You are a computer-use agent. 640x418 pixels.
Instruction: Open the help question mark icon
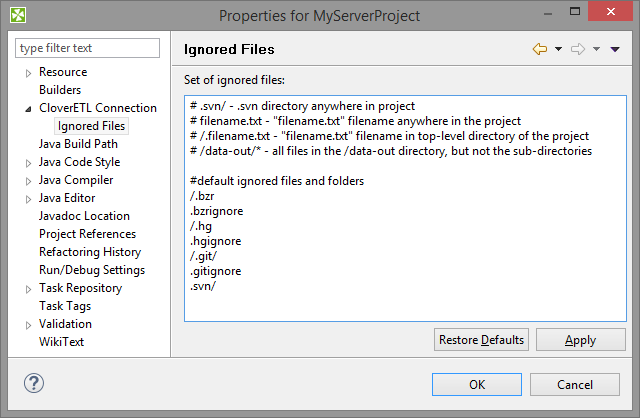(x=34, y=383)
